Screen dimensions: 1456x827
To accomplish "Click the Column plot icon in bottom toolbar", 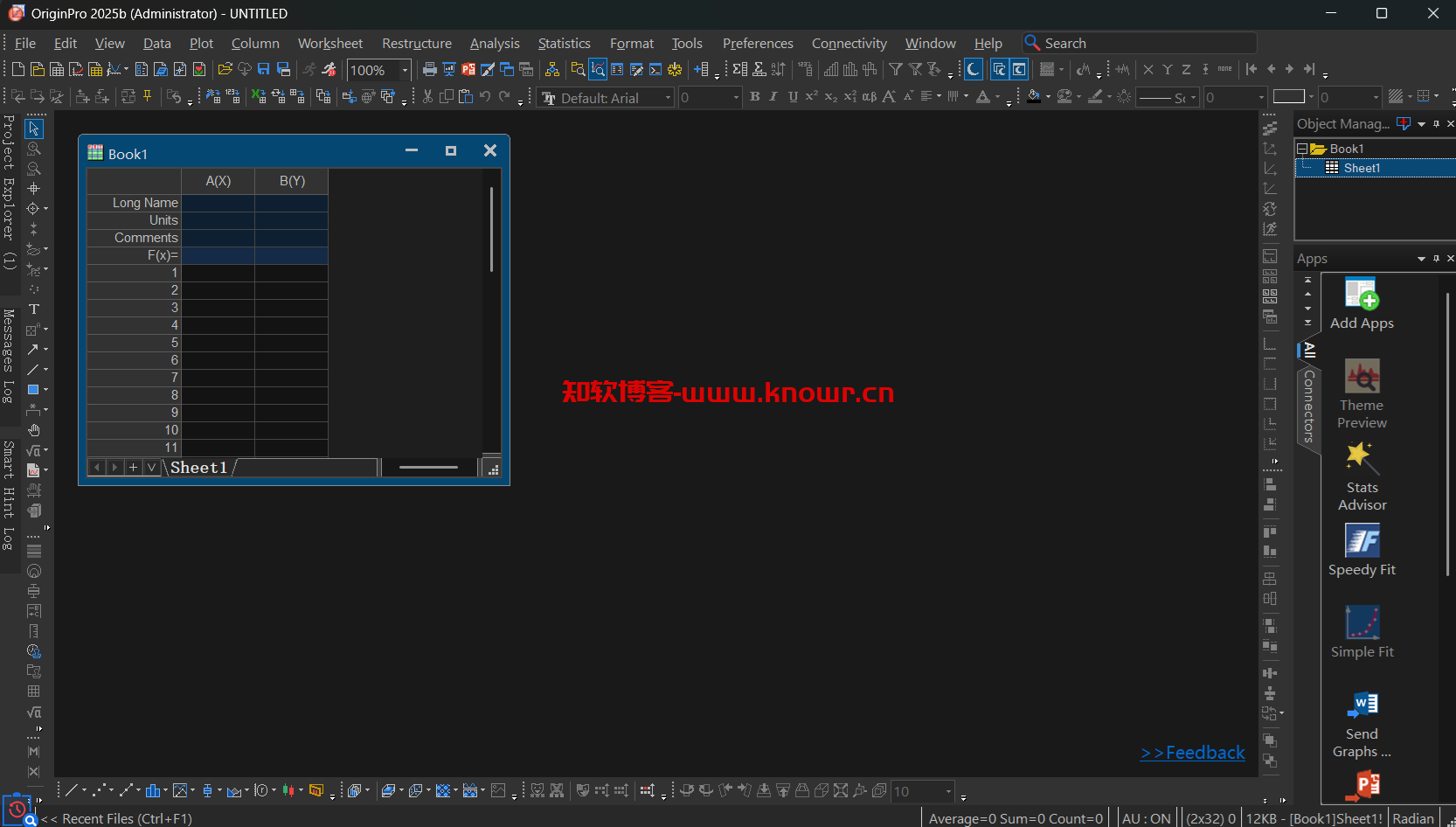I will point(153,790).
